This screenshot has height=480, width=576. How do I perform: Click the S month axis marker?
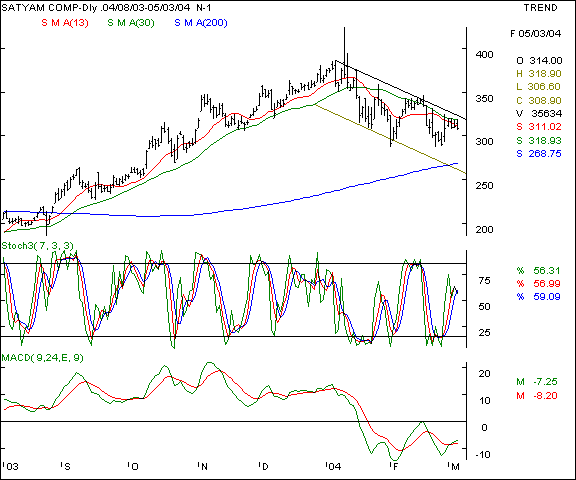(x=66, y=467)
